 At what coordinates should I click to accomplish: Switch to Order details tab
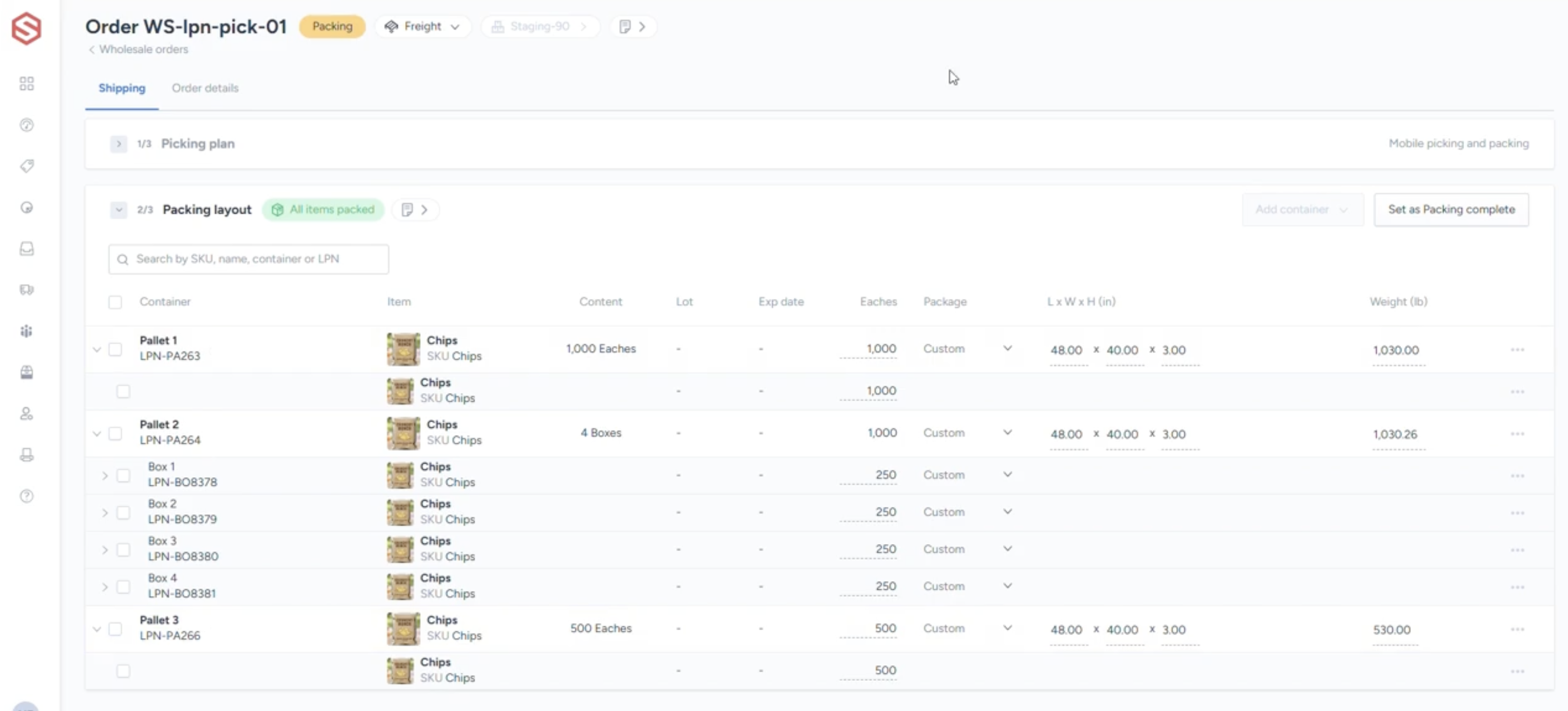click(205, 88)
